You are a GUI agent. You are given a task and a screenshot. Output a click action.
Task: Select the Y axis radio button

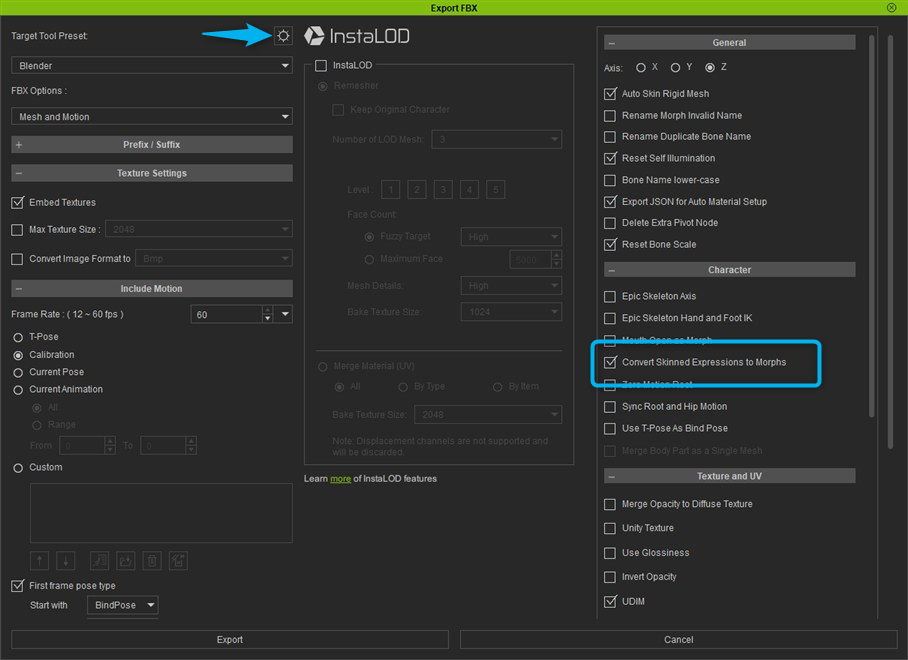point(675,68)
